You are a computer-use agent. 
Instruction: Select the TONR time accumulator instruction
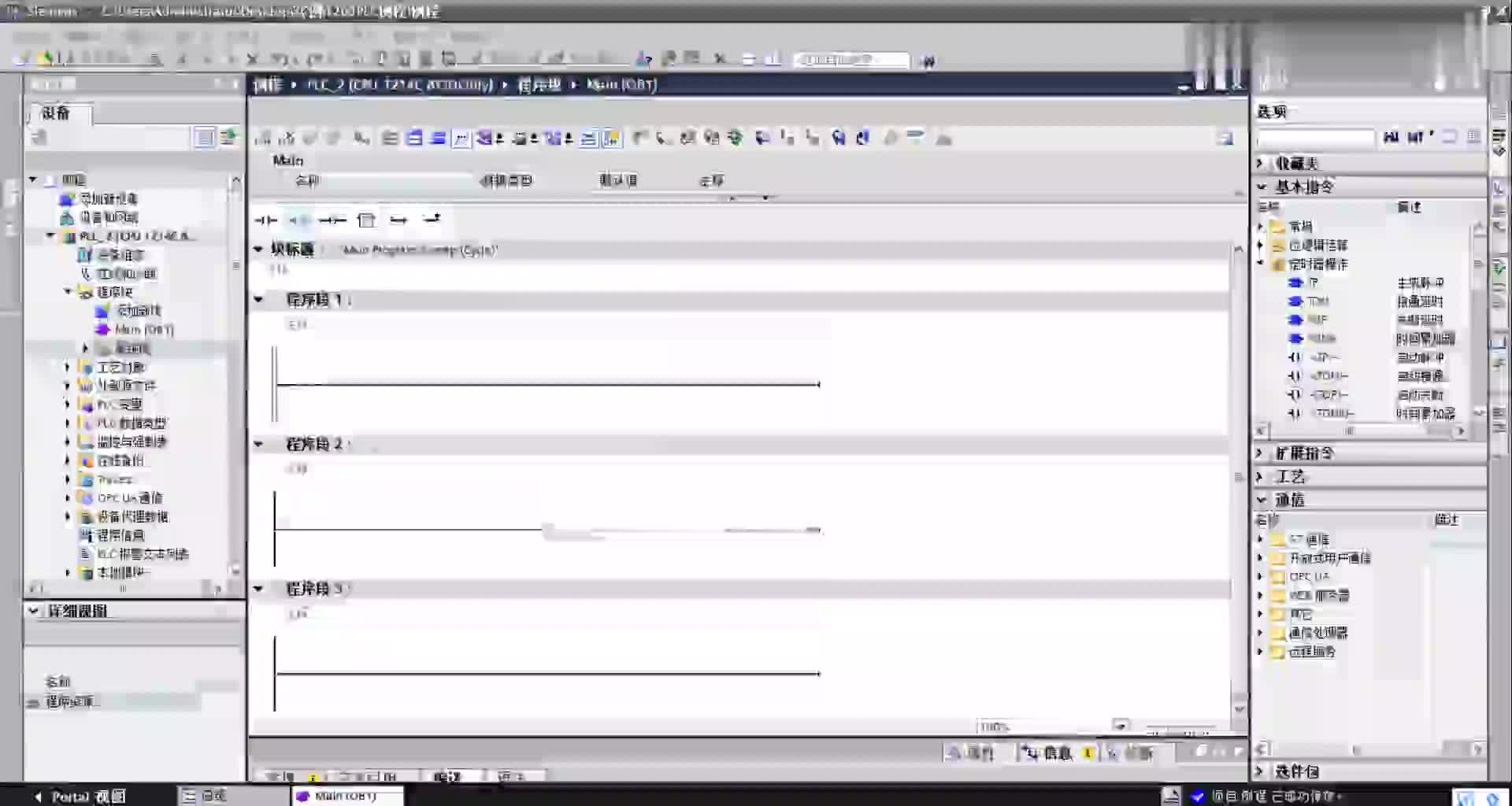(x=1322, y=338)
